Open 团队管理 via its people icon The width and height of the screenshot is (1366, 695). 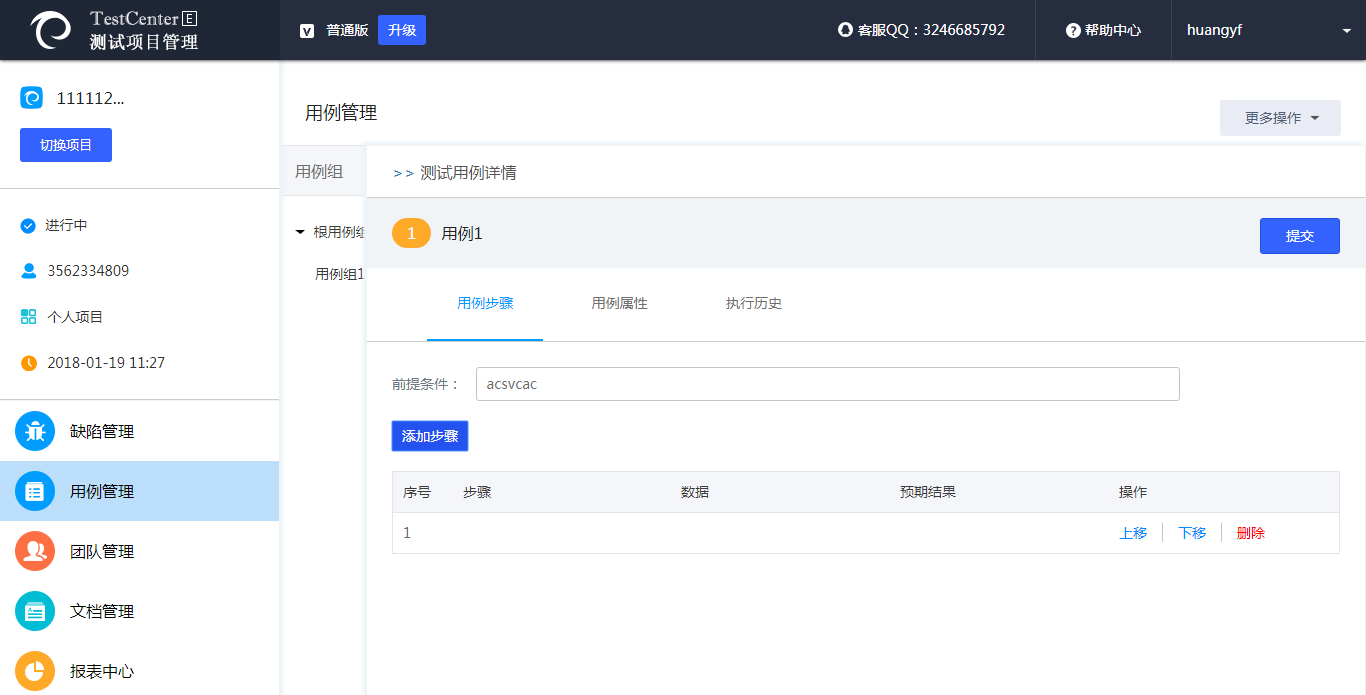click(35, 552)
